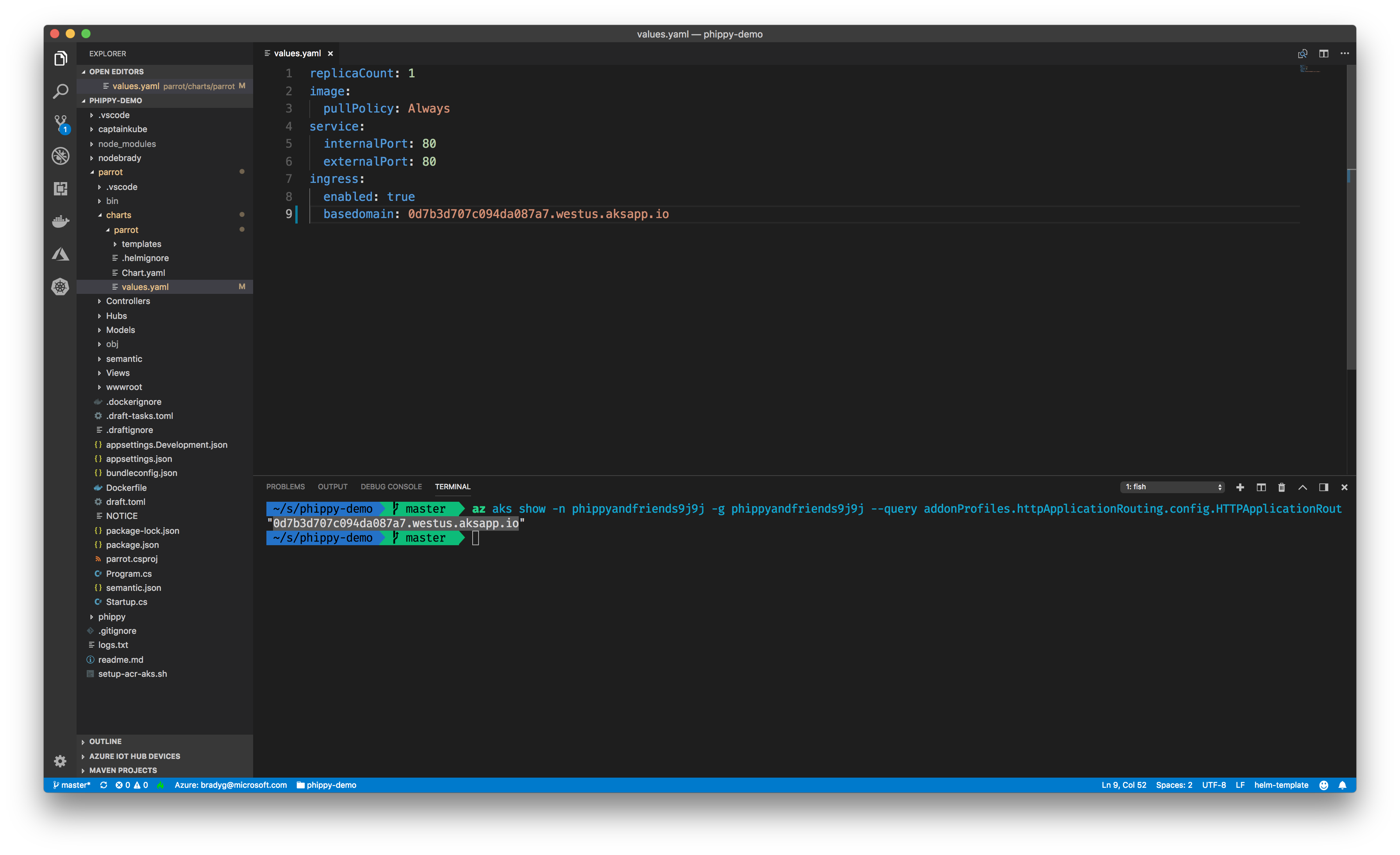The width and height of the screenshot is (1400, 855).
Task: Select the PROBLEMS tab in panel
Action: [285, 486]
